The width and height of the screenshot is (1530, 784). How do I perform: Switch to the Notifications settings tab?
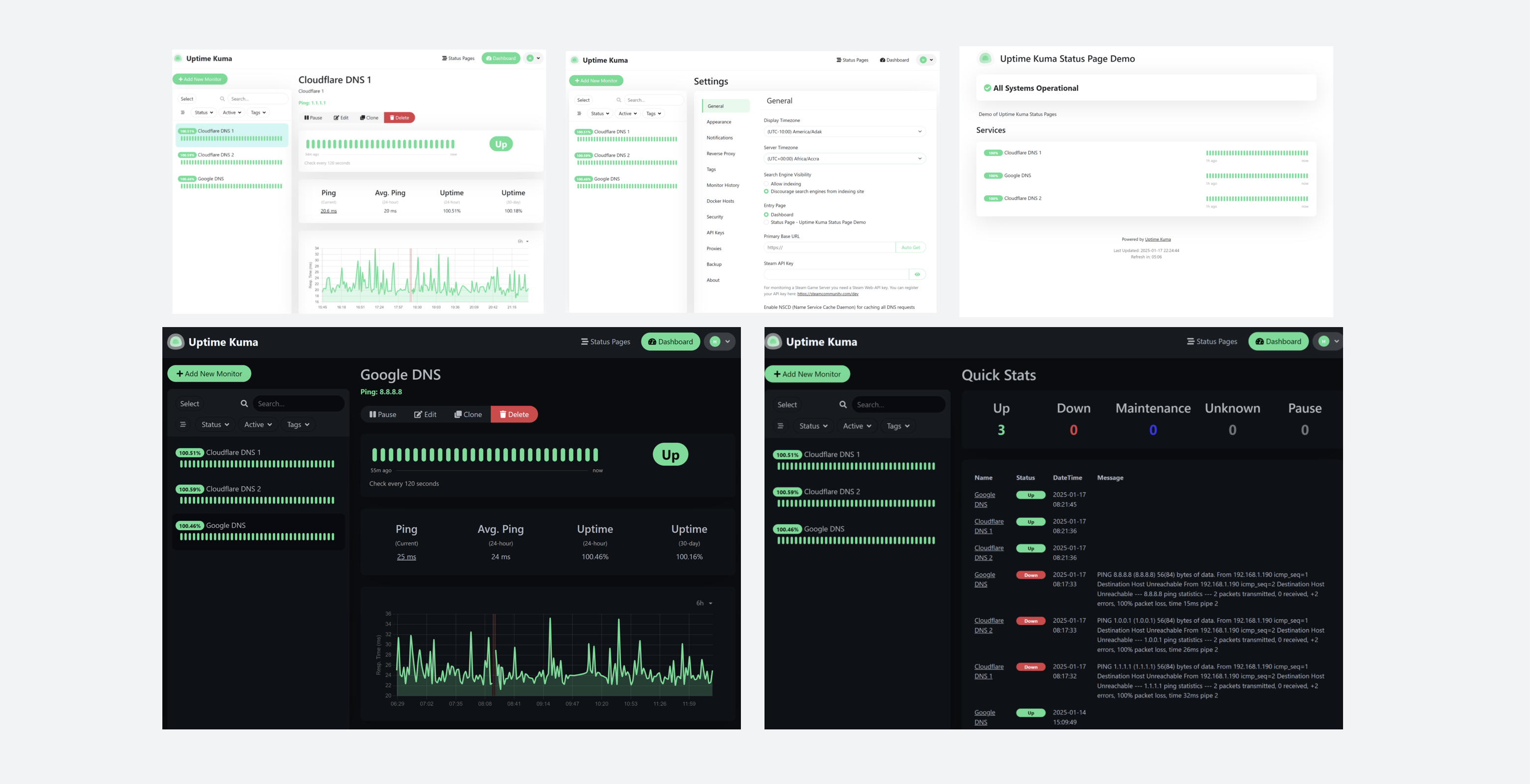[x=719, y=138]
